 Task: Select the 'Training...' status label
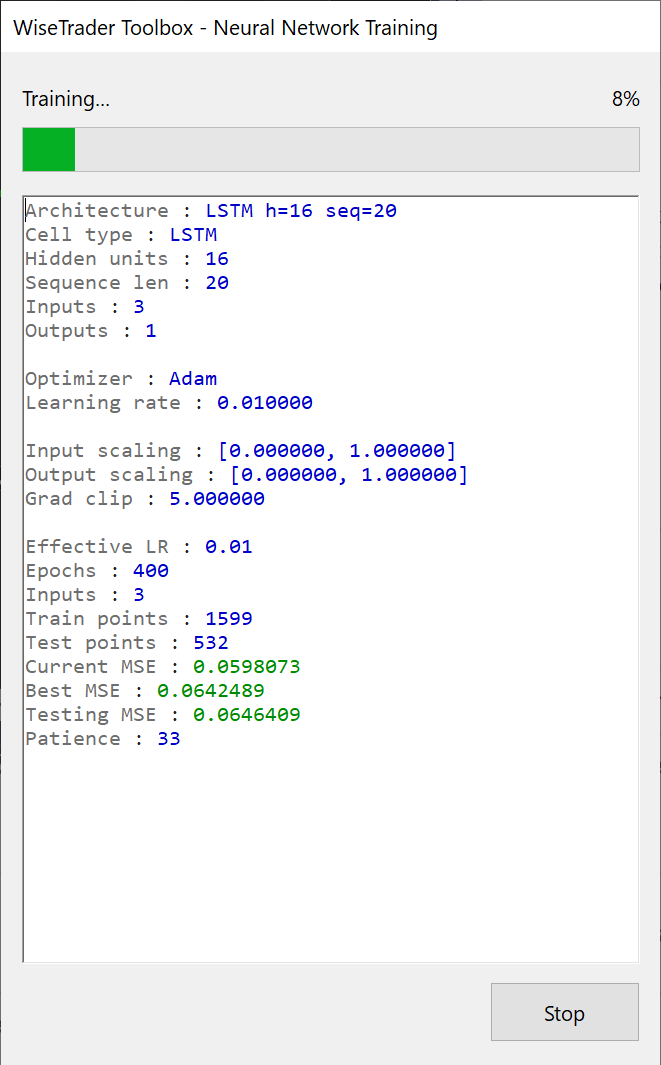pos(66,99)
